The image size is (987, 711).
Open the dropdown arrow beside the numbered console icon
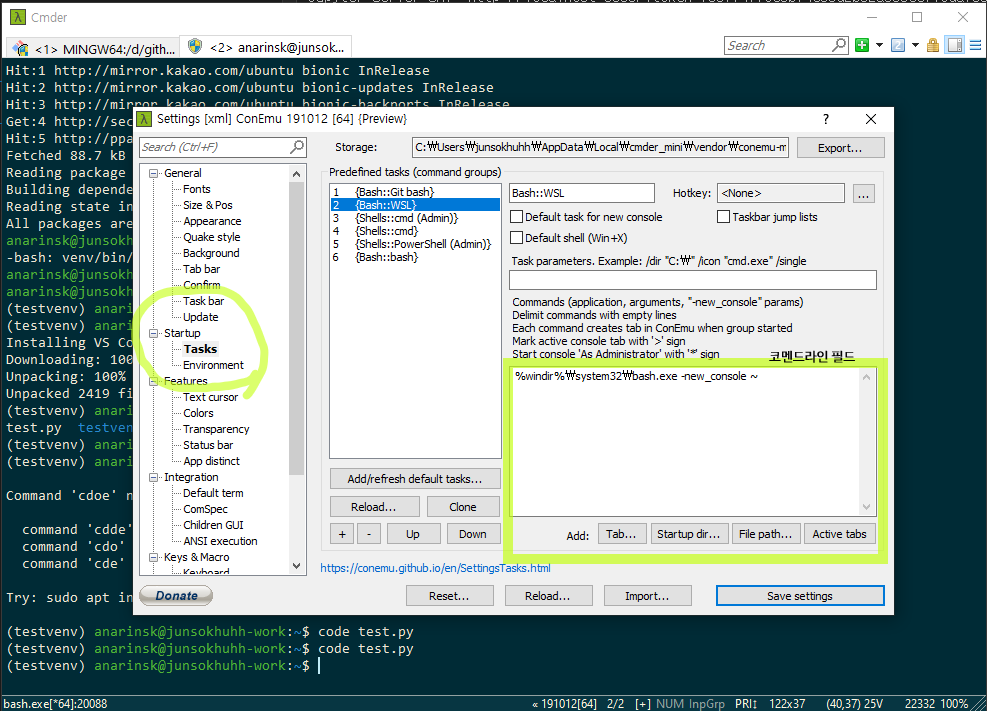(915, 45)
